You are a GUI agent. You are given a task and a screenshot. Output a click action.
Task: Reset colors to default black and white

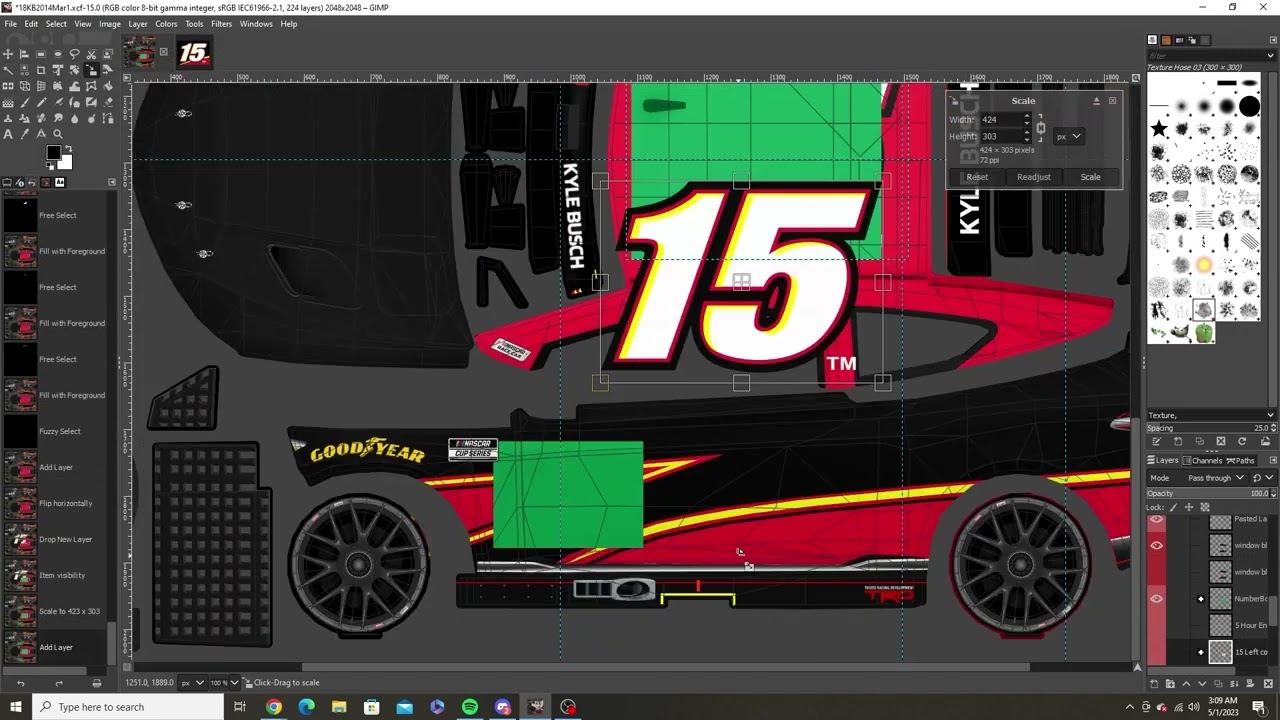[50, 166]
